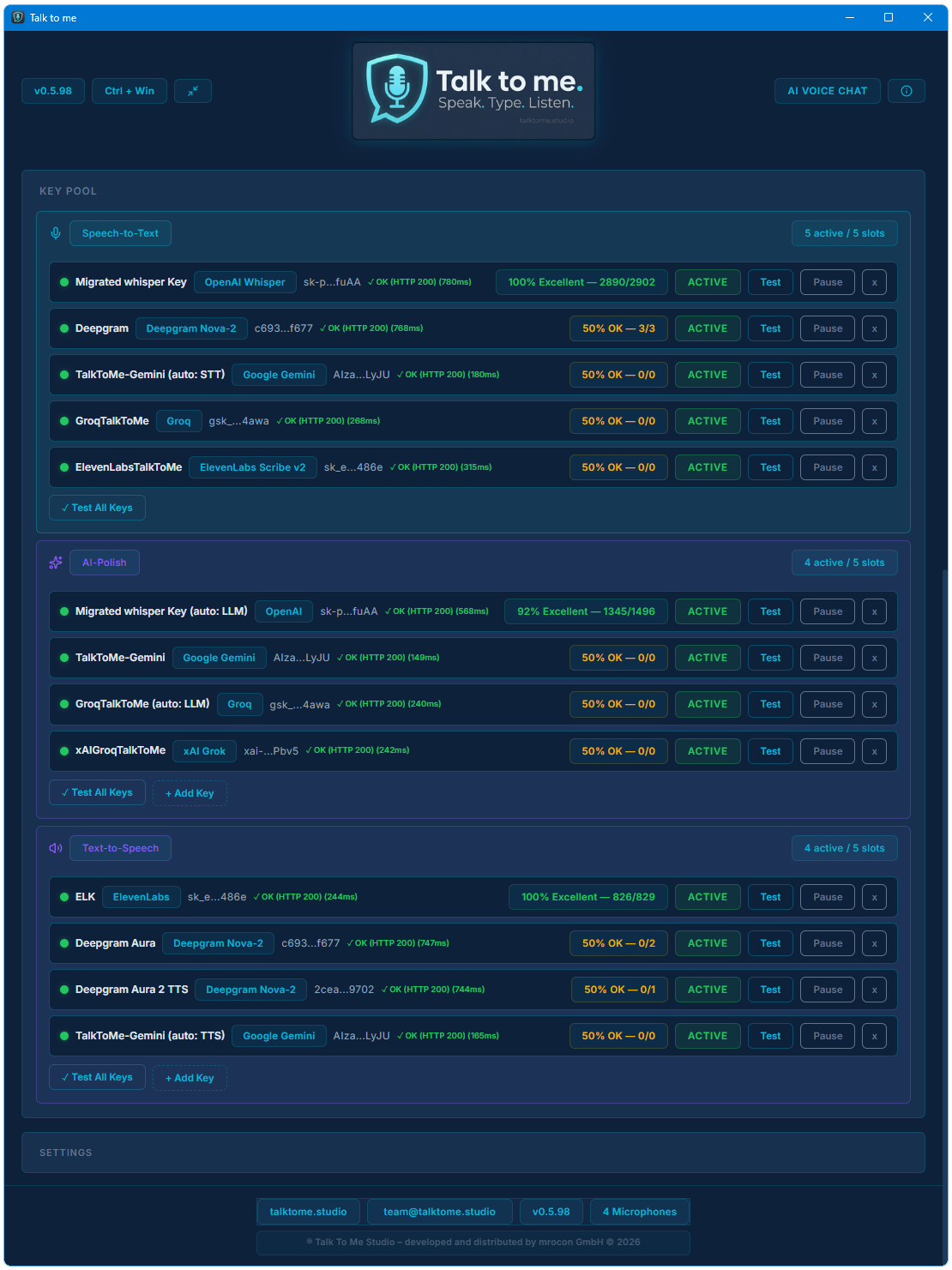Test All Keys in AI-Polish
This screenshot has height=1270, width=952.
[97, 792]
